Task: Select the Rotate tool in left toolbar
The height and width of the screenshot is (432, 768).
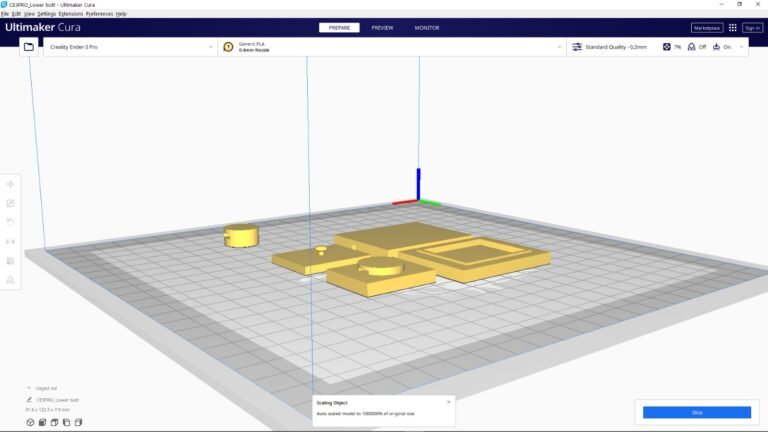Action: coord(10,222)
